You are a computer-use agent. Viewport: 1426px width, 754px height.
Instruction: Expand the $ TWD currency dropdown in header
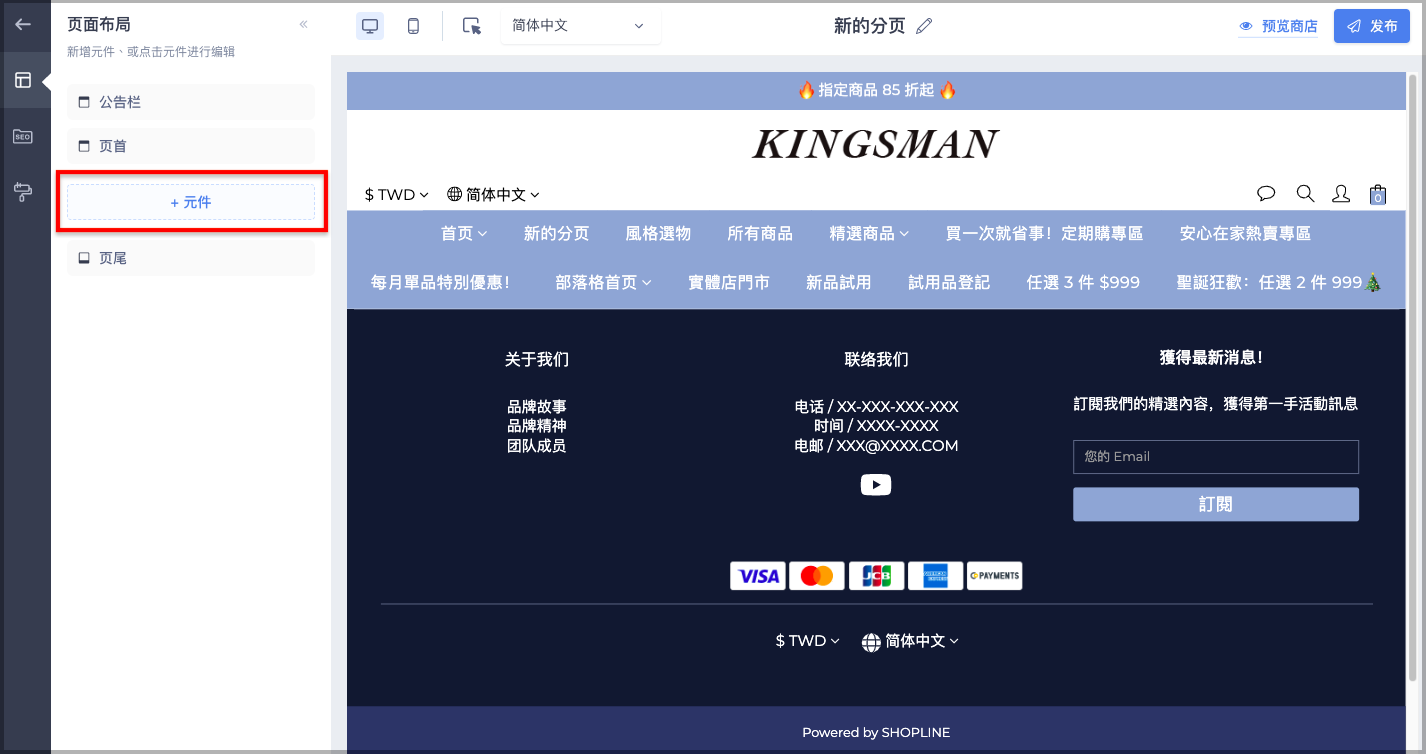point(397,195)
